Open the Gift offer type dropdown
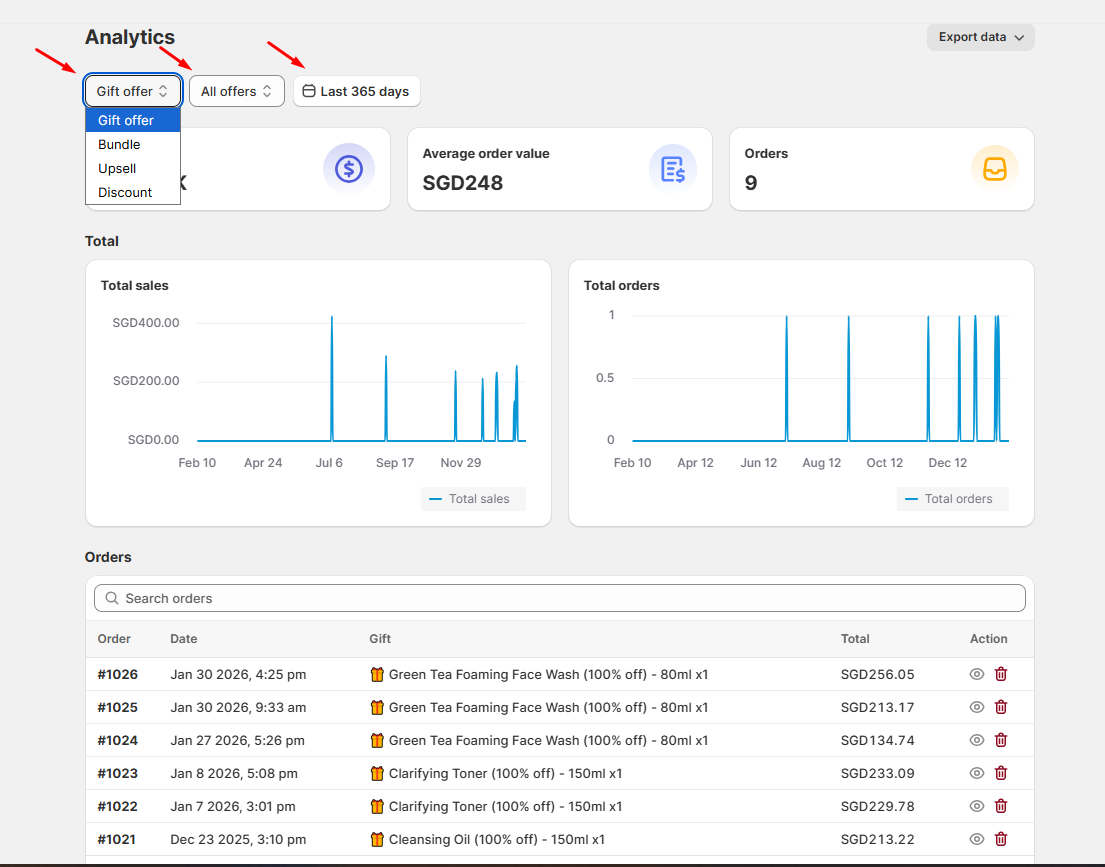1105x867 pixels. pyautogui.click(x=132, y=91)
